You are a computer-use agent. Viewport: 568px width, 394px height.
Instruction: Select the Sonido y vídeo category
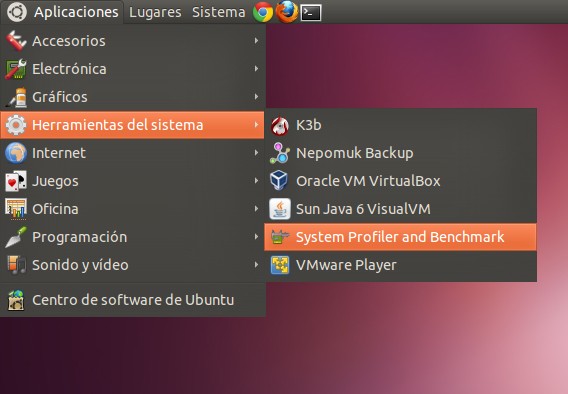(x=133, y=265)
